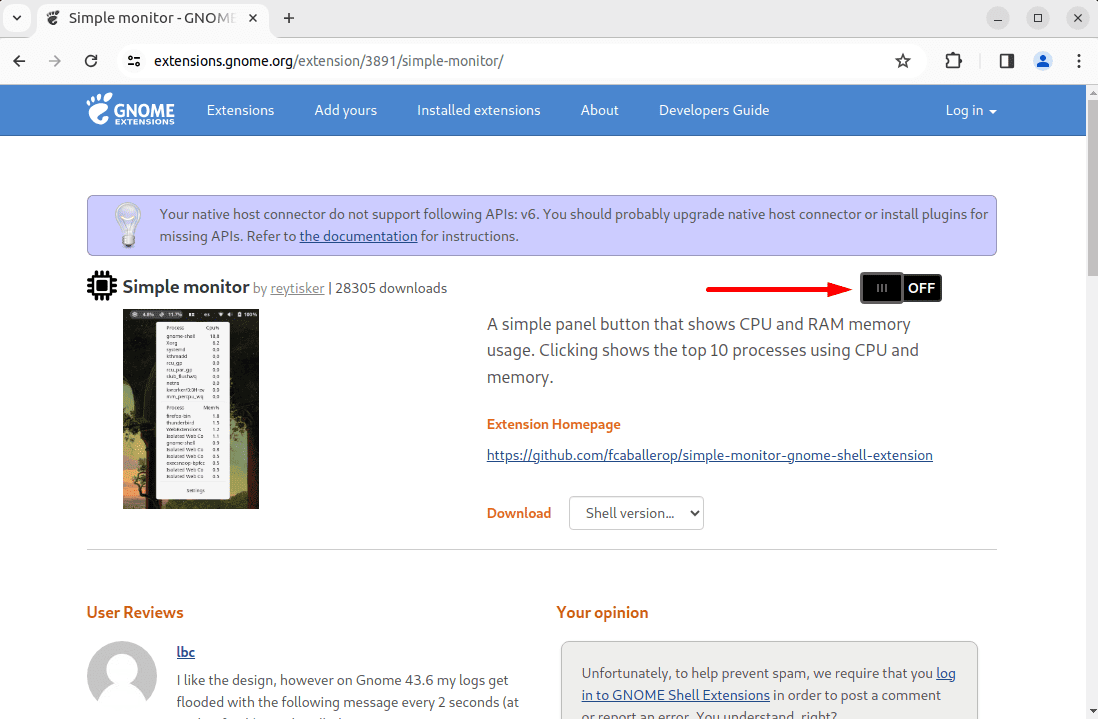The width and height of the screenshot is (1098, 719).
Task: Select the '28305 downloads' text
Action: point(391,288)
